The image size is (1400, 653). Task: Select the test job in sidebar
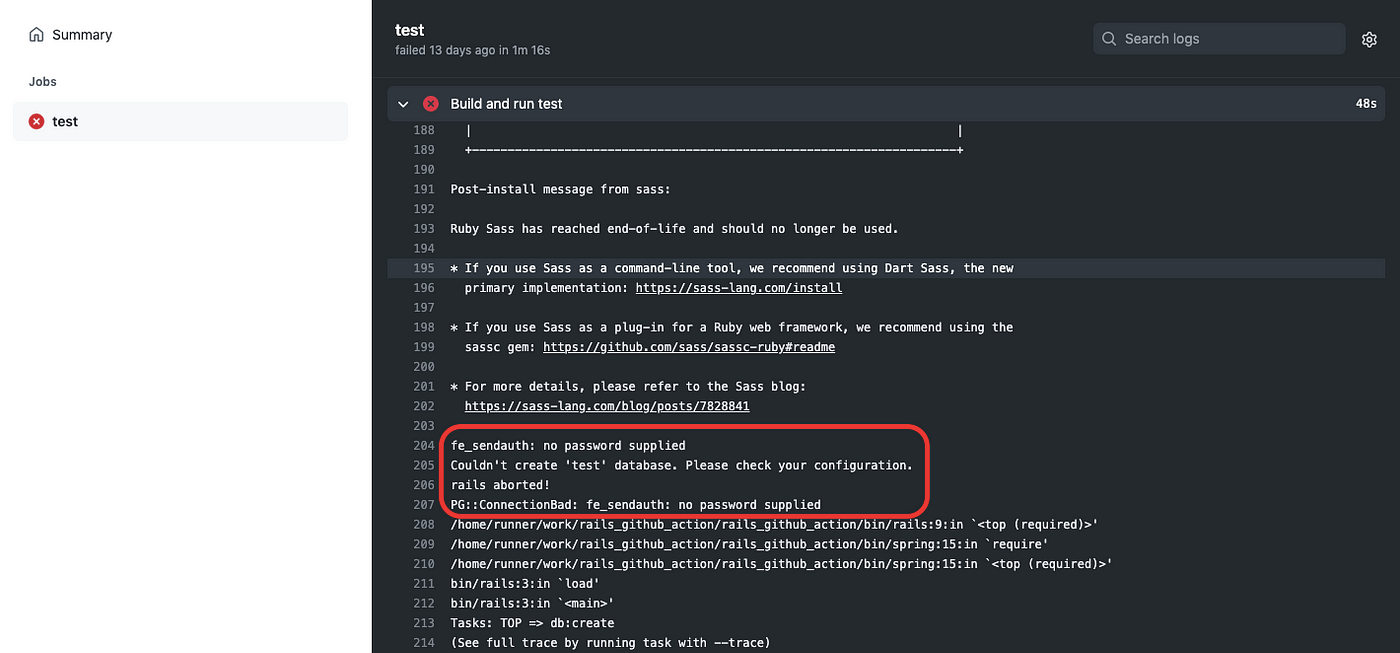180,121
